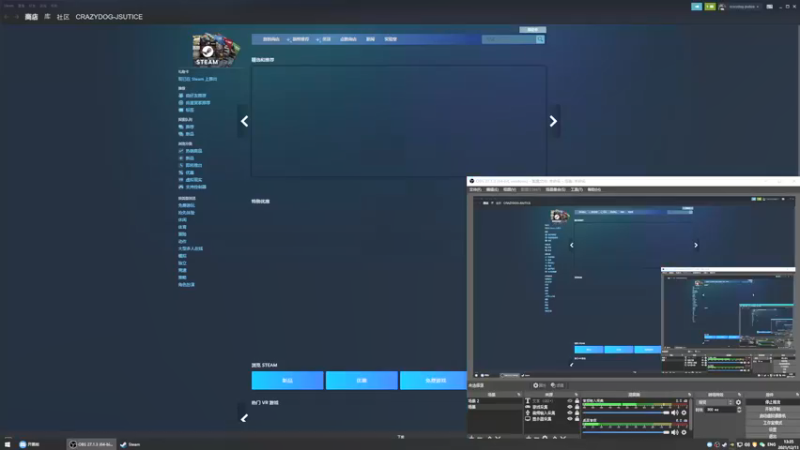Open gear settings for first mixer channel

tap(684, 413)
